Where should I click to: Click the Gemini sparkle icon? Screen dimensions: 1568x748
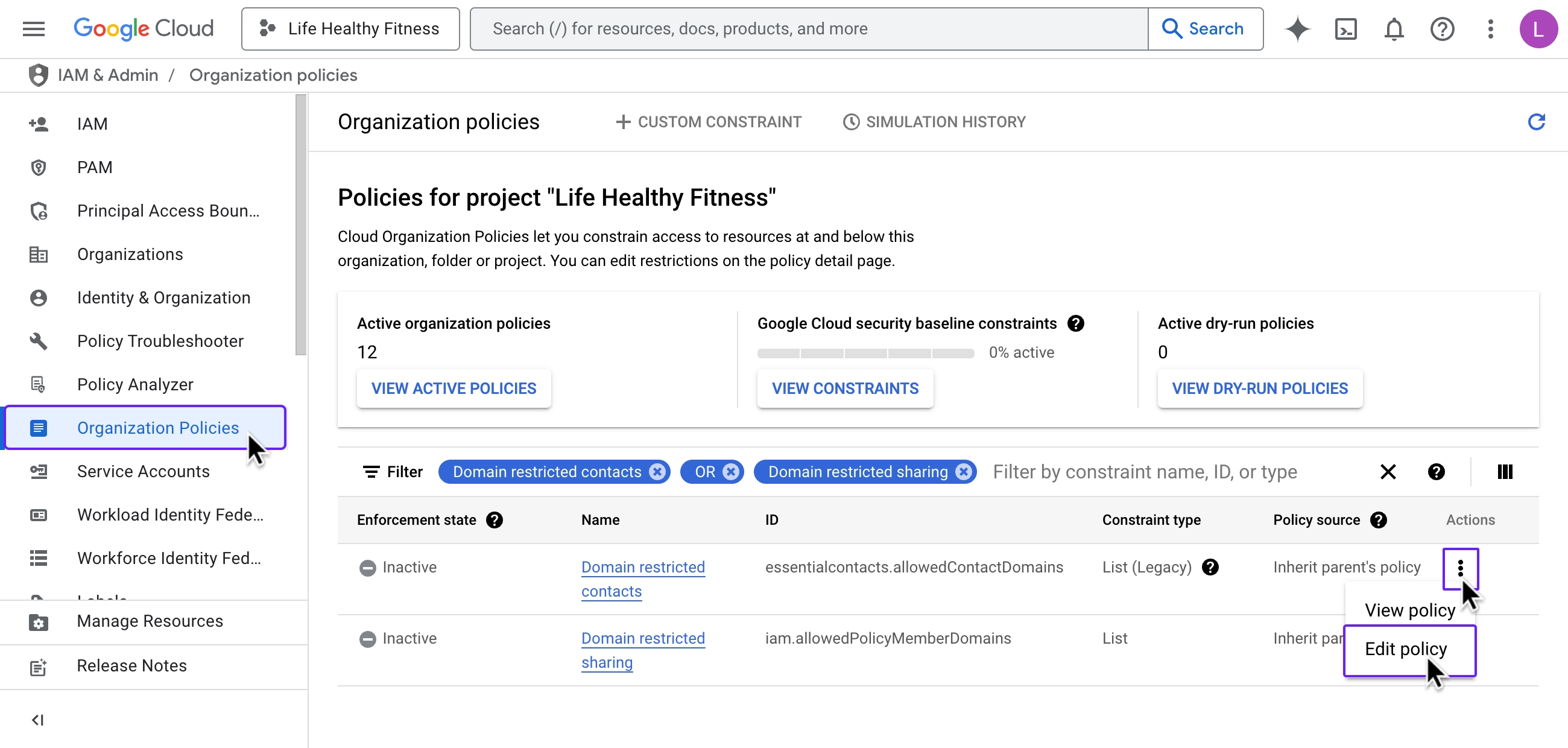(x=1297, y=28)
